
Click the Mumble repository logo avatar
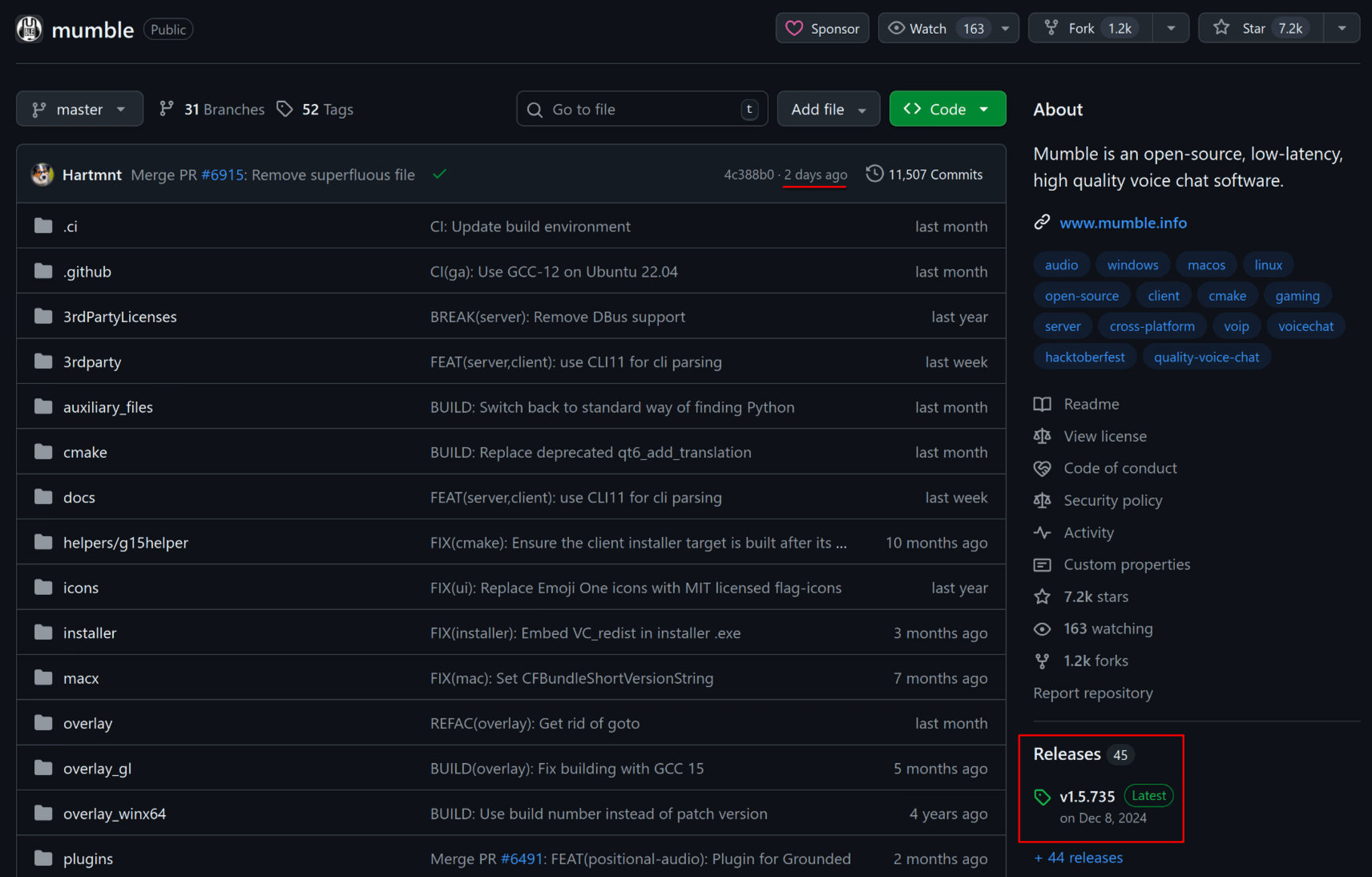(x=30, y=30)
